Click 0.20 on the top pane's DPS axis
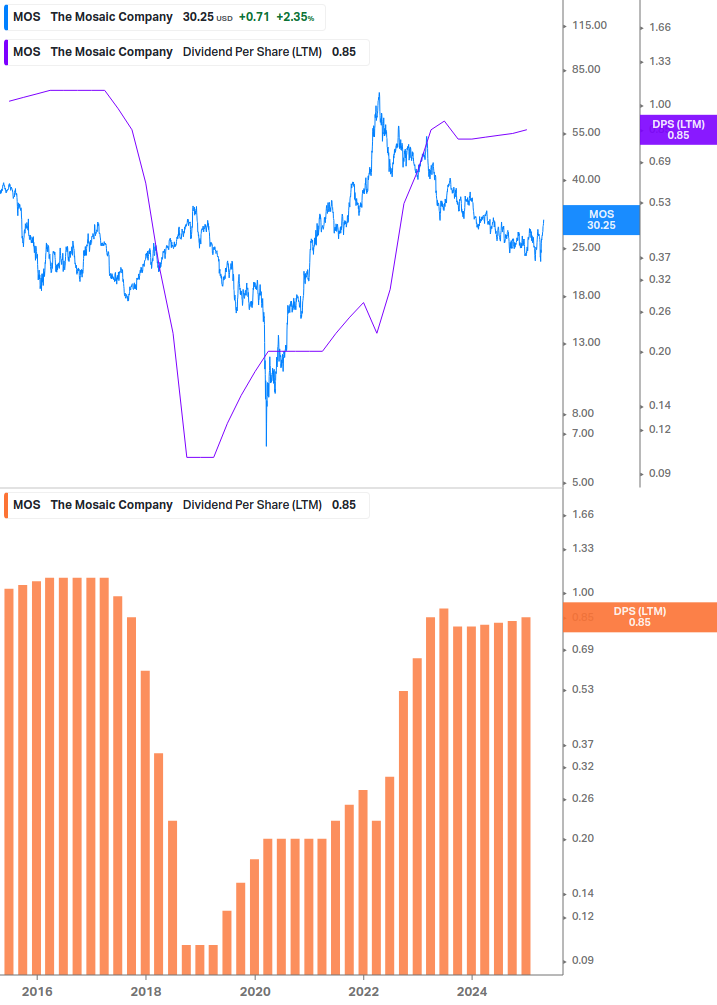 660,351
